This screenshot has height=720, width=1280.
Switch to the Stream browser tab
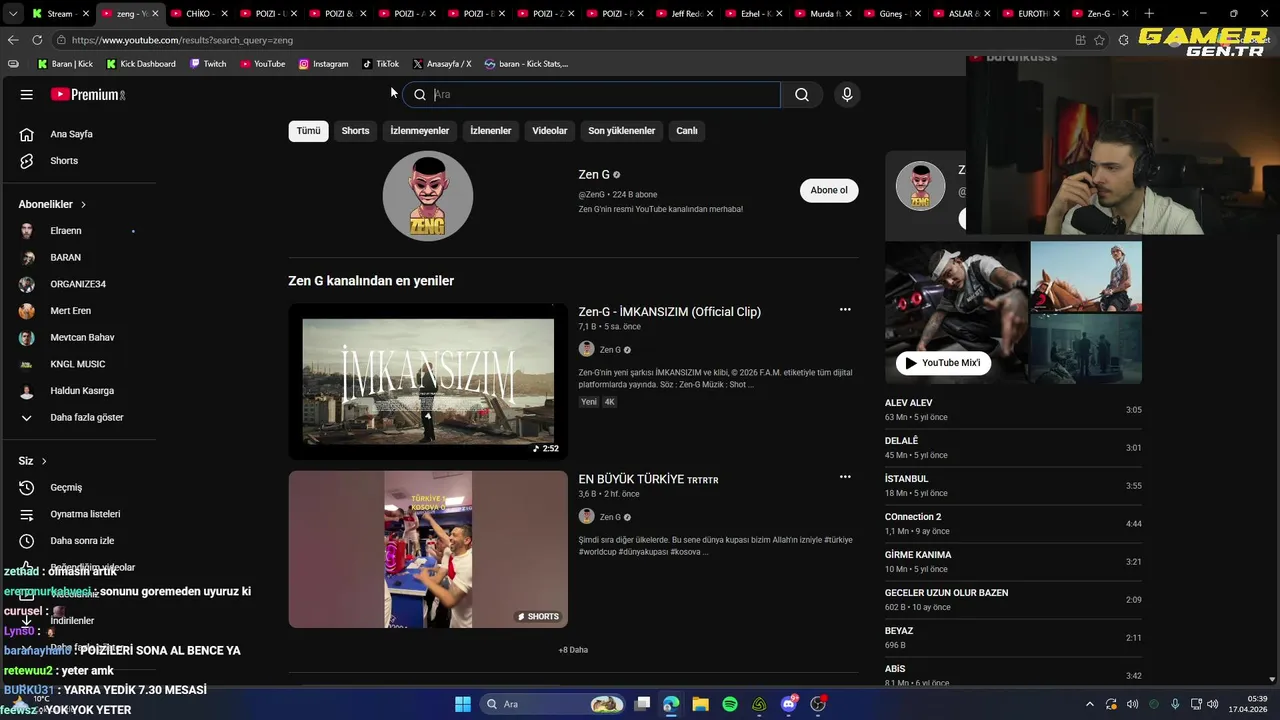pos(60,14)
